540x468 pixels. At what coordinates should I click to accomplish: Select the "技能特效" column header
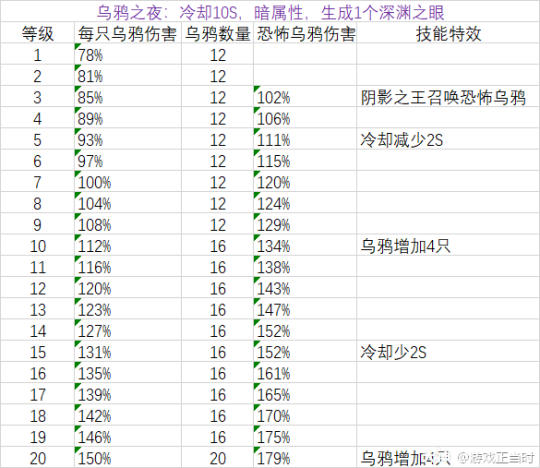[448, 33]
